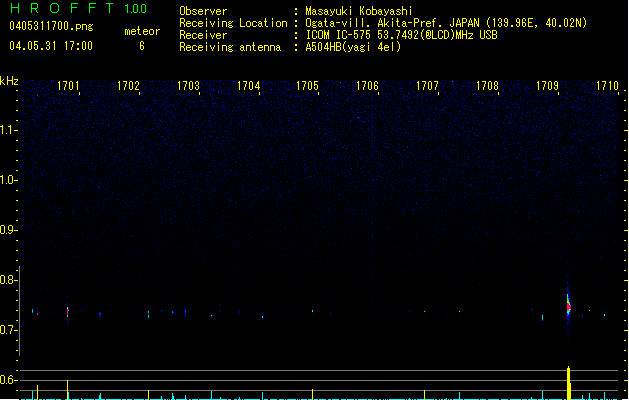The image size is (629, 400).
Task: Select the meteor count value 6
Action: coord(142,46)
